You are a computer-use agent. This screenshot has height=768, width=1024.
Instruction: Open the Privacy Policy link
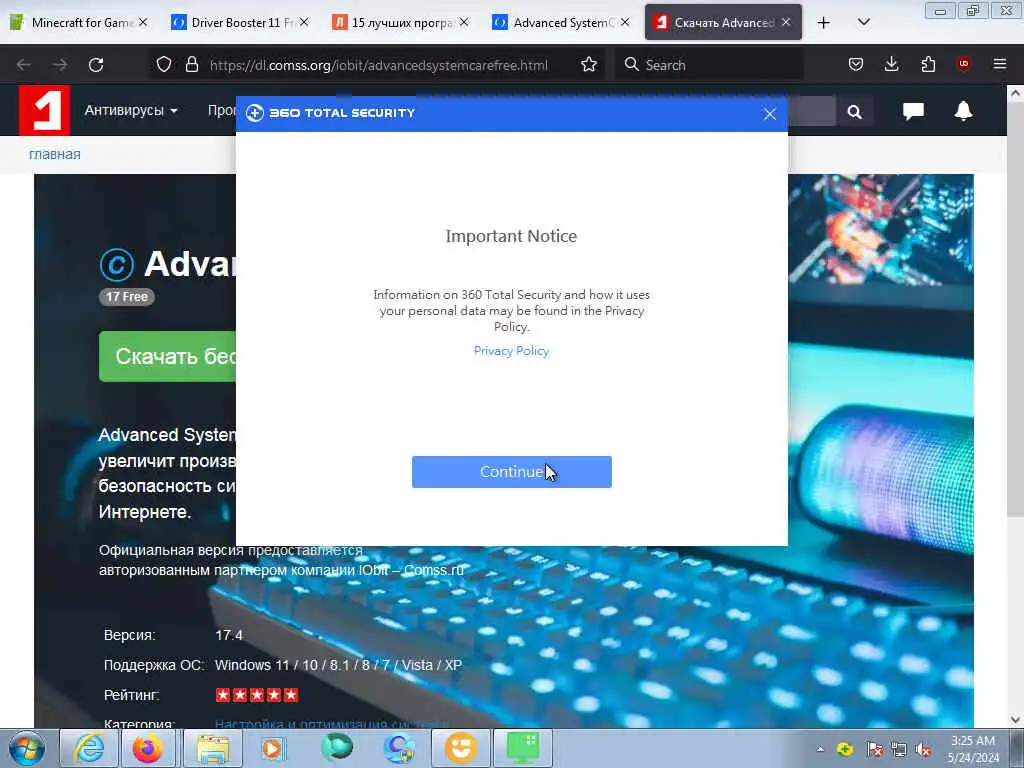point(511,351)
